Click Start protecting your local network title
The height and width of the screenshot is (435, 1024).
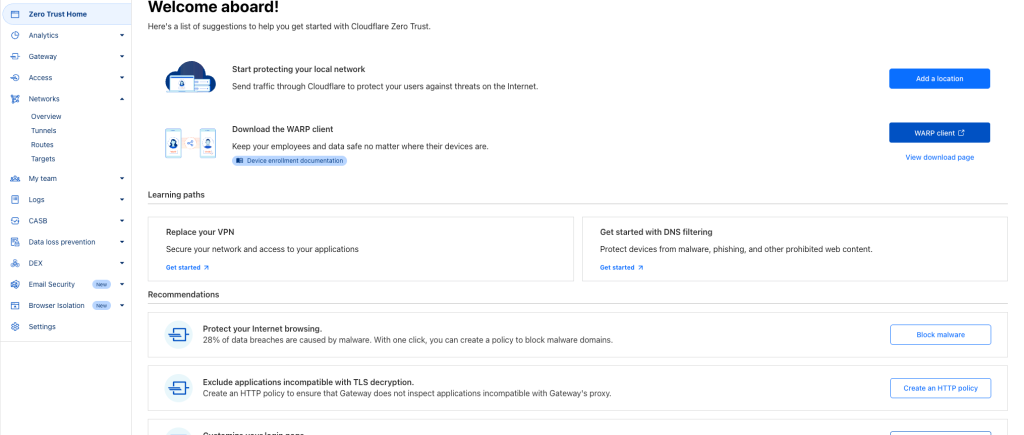pyautogui.click(x=298, y=69)
